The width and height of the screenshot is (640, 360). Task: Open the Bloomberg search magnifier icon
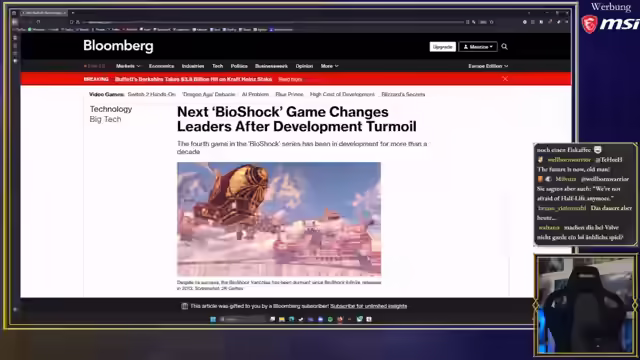(x=504, y=47)
